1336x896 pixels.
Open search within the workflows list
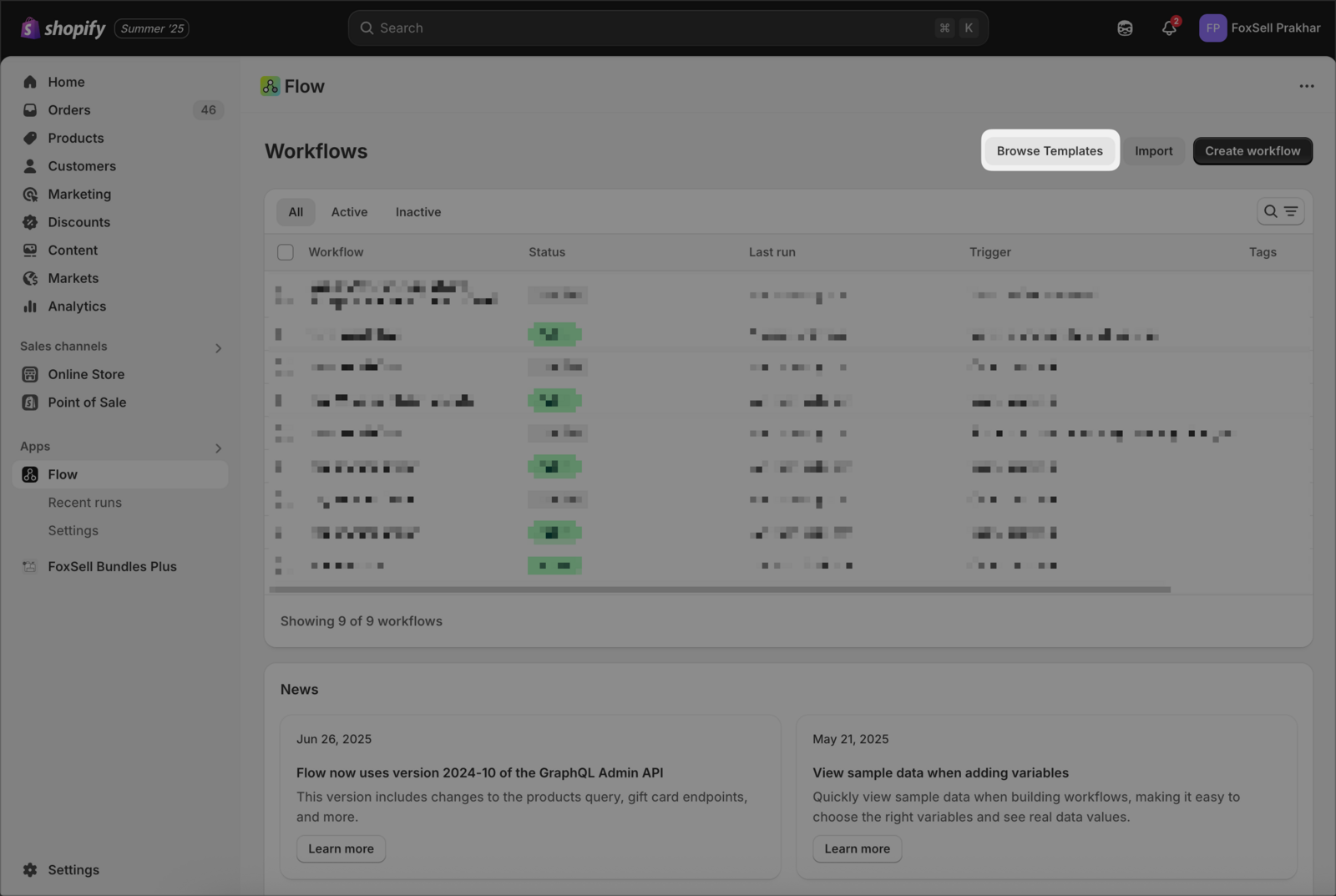pyautogui.click(x=1270, y=211)
